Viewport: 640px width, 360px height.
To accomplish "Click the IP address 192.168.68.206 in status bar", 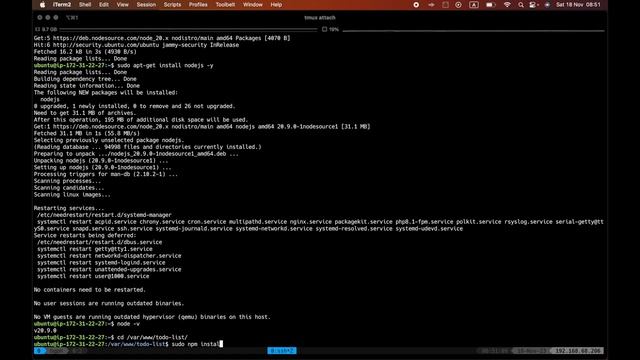I will [578, 351].
